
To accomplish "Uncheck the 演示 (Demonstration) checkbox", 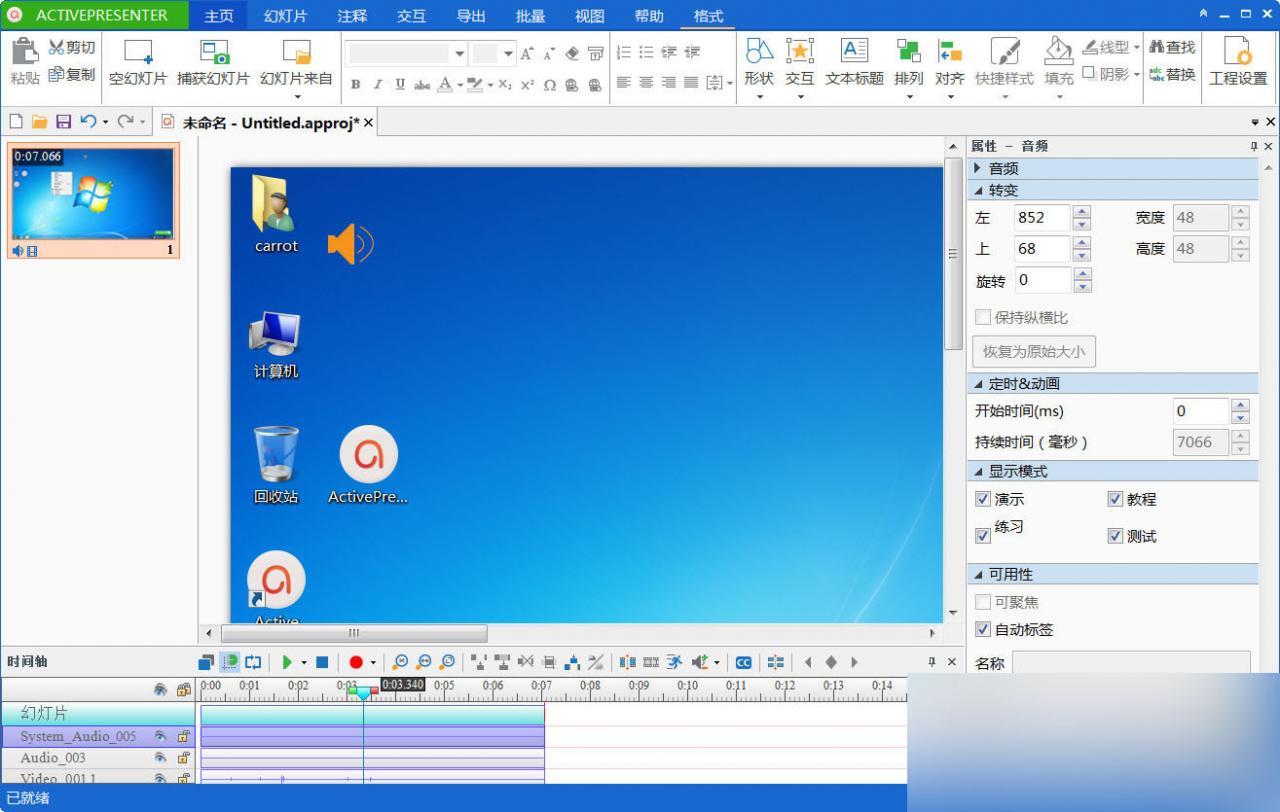I will (983, 499).
